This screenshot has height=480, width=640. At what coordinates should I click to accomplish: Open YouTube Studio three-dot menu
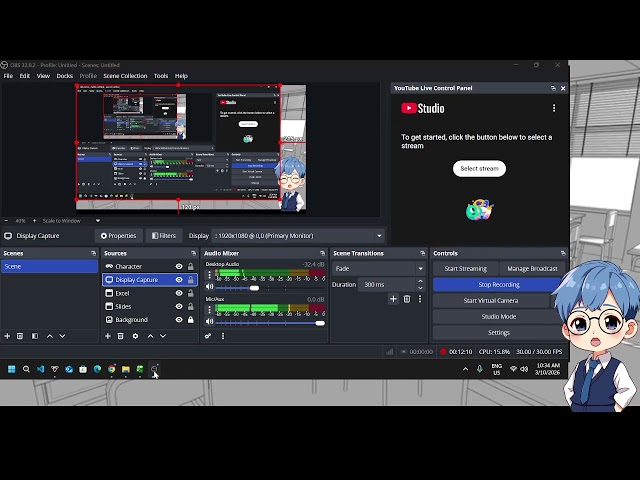point(554,108)
